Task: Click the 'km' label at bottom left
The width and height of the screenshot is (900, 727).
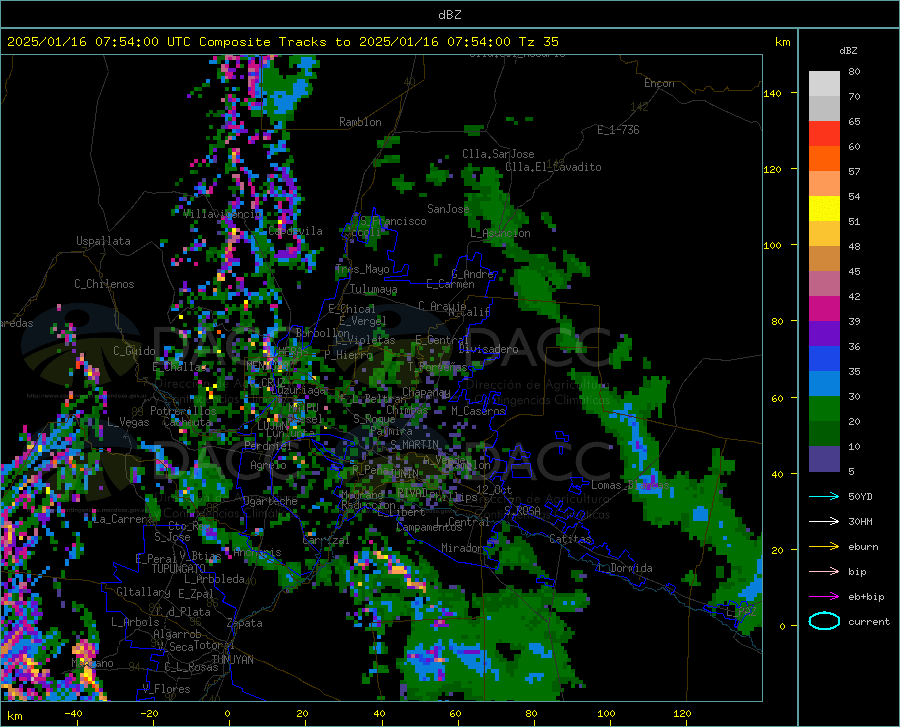Action: click(x=14, y=716)
